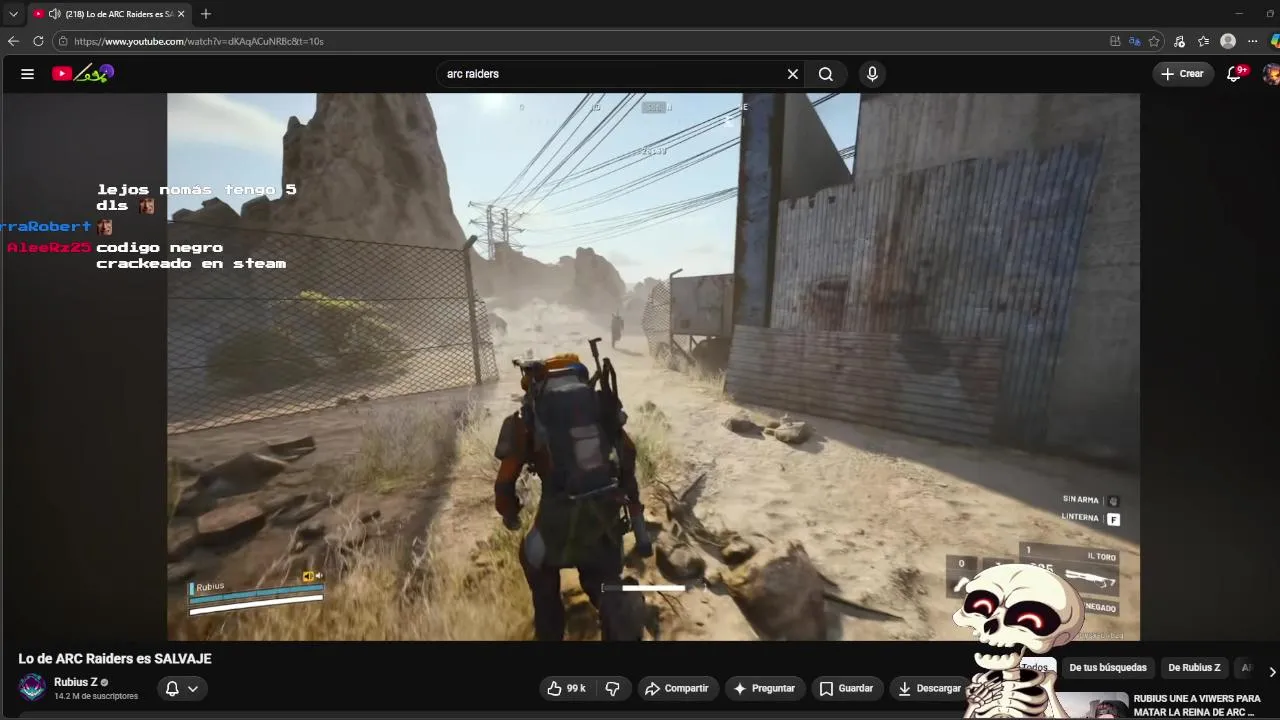Run the search with the magnifier button
Screen dimensions: 1280x720
point(826,74)
